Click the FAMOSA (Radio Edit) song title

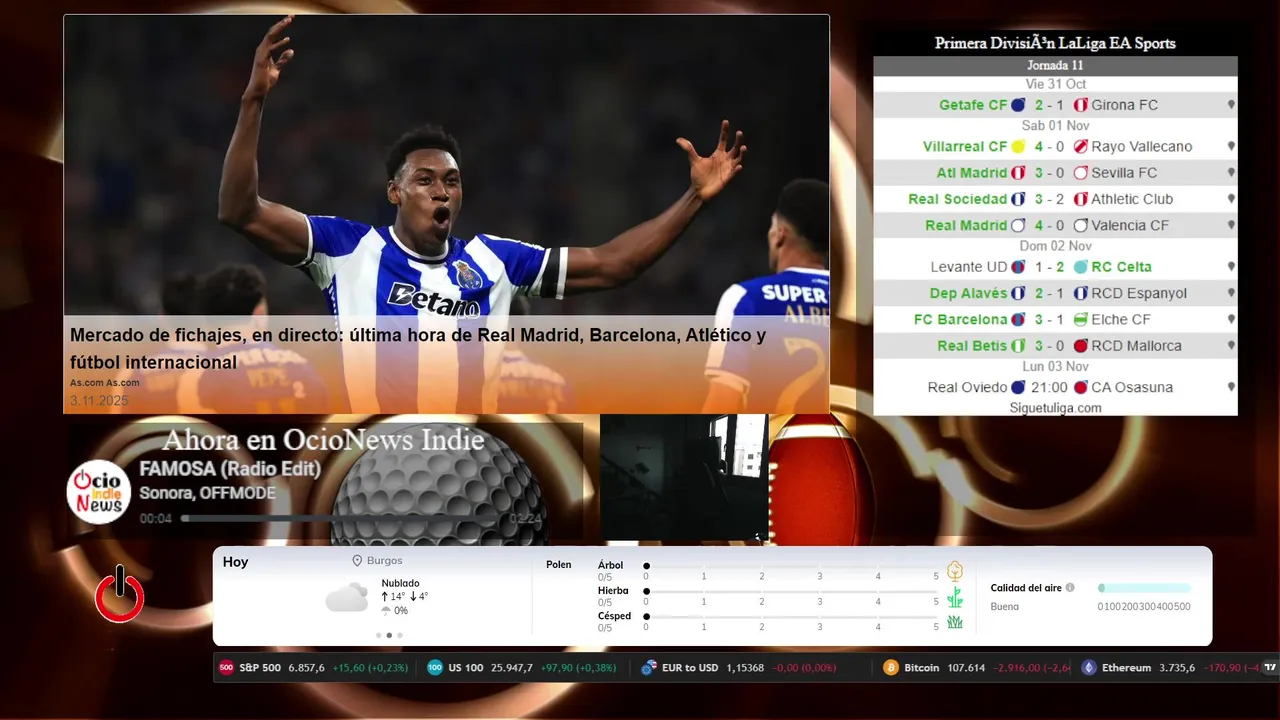click(230, 469)
